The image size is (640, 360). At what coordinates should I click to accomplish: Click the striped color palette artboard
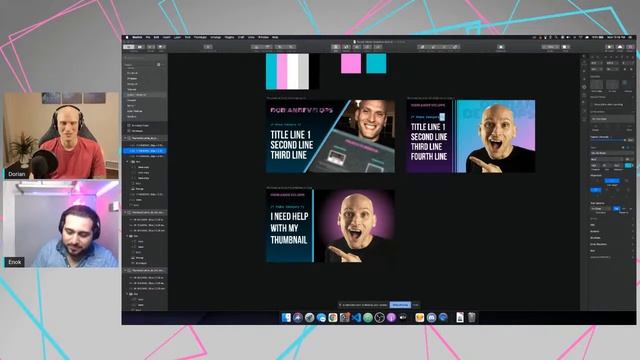pos(293,71)
